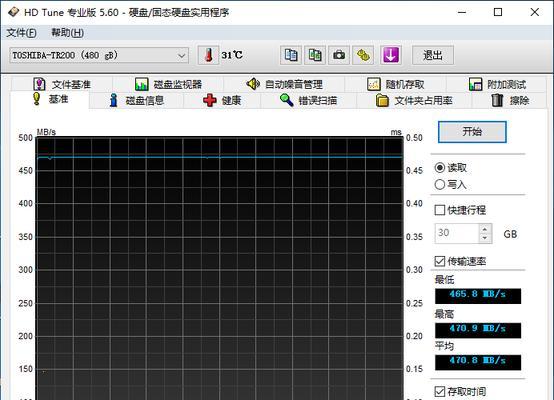Click the 平均 value 470.8 MB/s
Image resolution: width=554 pixels, height=400 pixels.
478,362
